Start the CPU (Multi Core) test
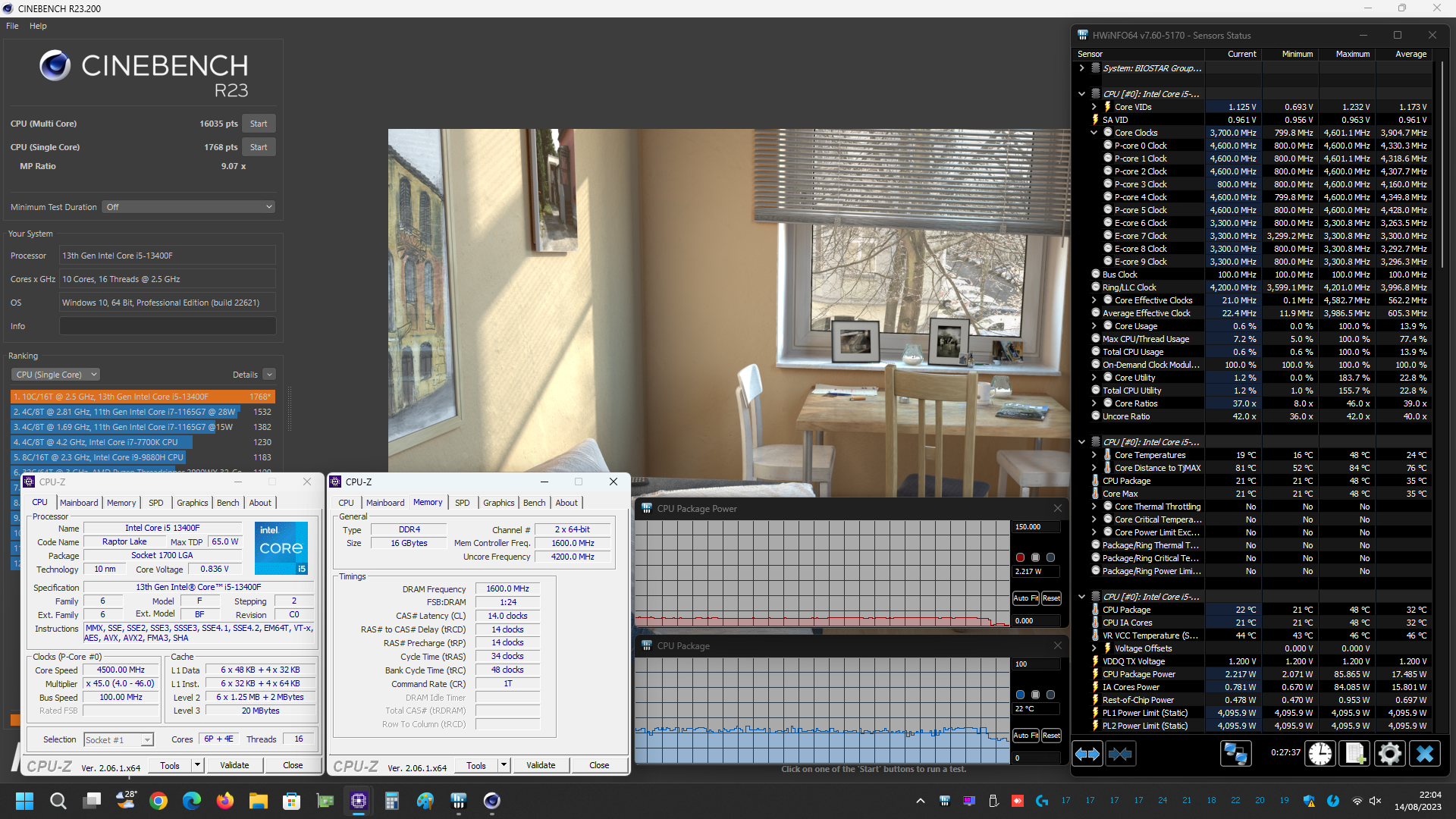1456x819 pixels. pos(259,124)
